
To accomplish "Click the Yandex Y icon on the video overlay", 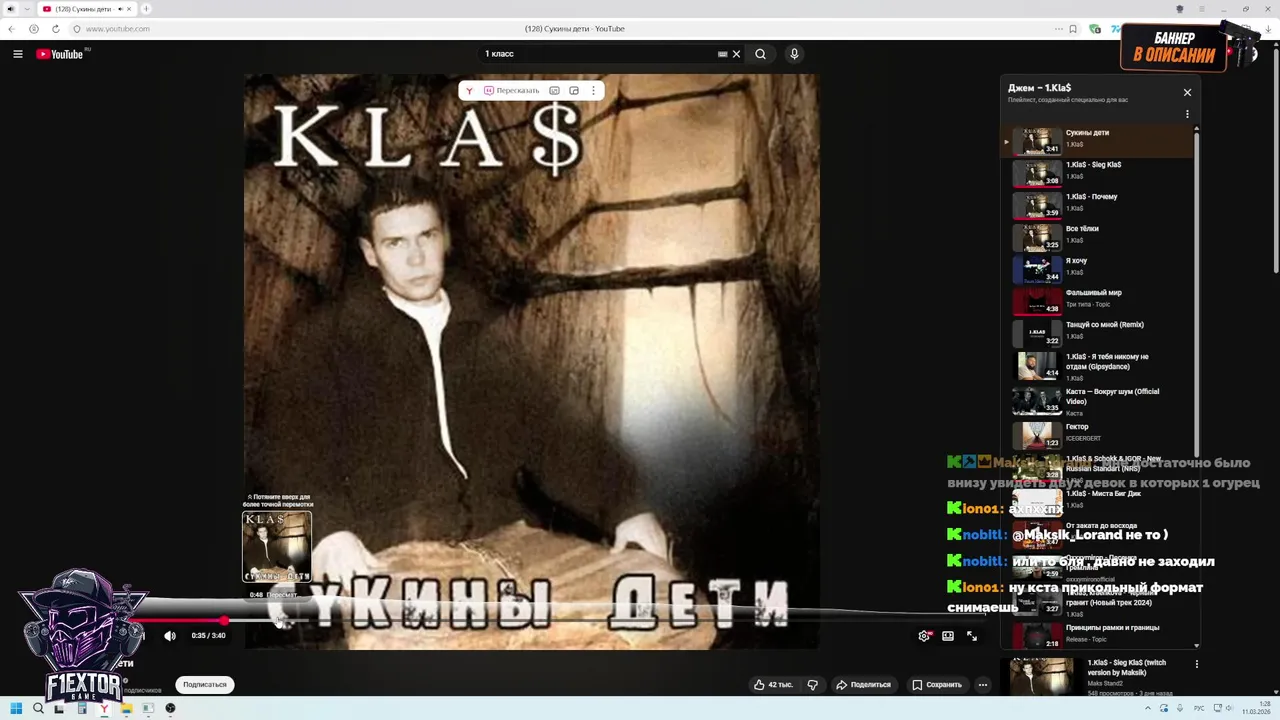I will (469, 91).
